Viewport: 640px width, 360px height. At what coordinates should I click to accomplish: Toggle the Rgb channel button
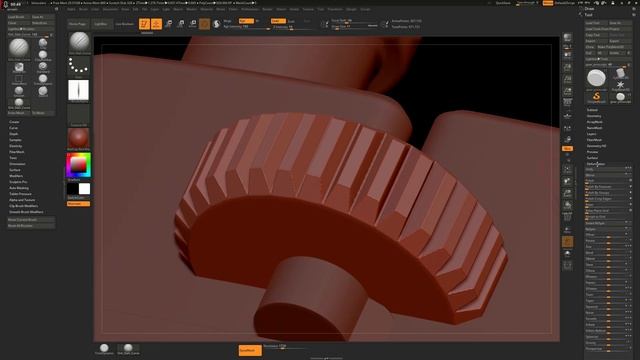[x=246, y=21]
